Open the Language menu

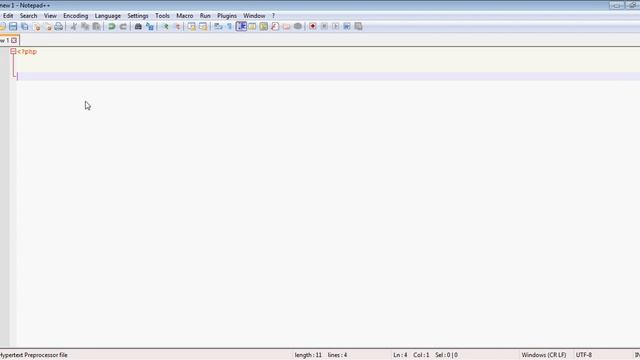(108, 16)
